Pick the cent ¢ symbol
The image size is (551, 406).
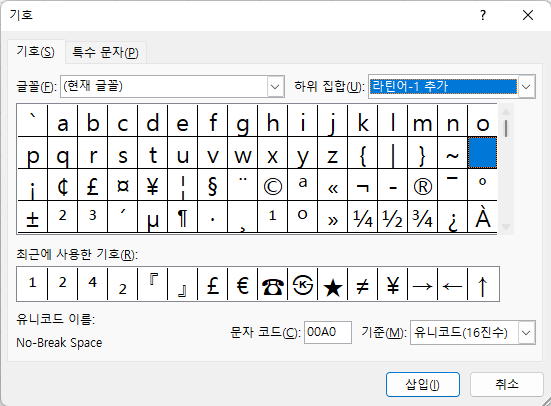click(x=63, y=185)
